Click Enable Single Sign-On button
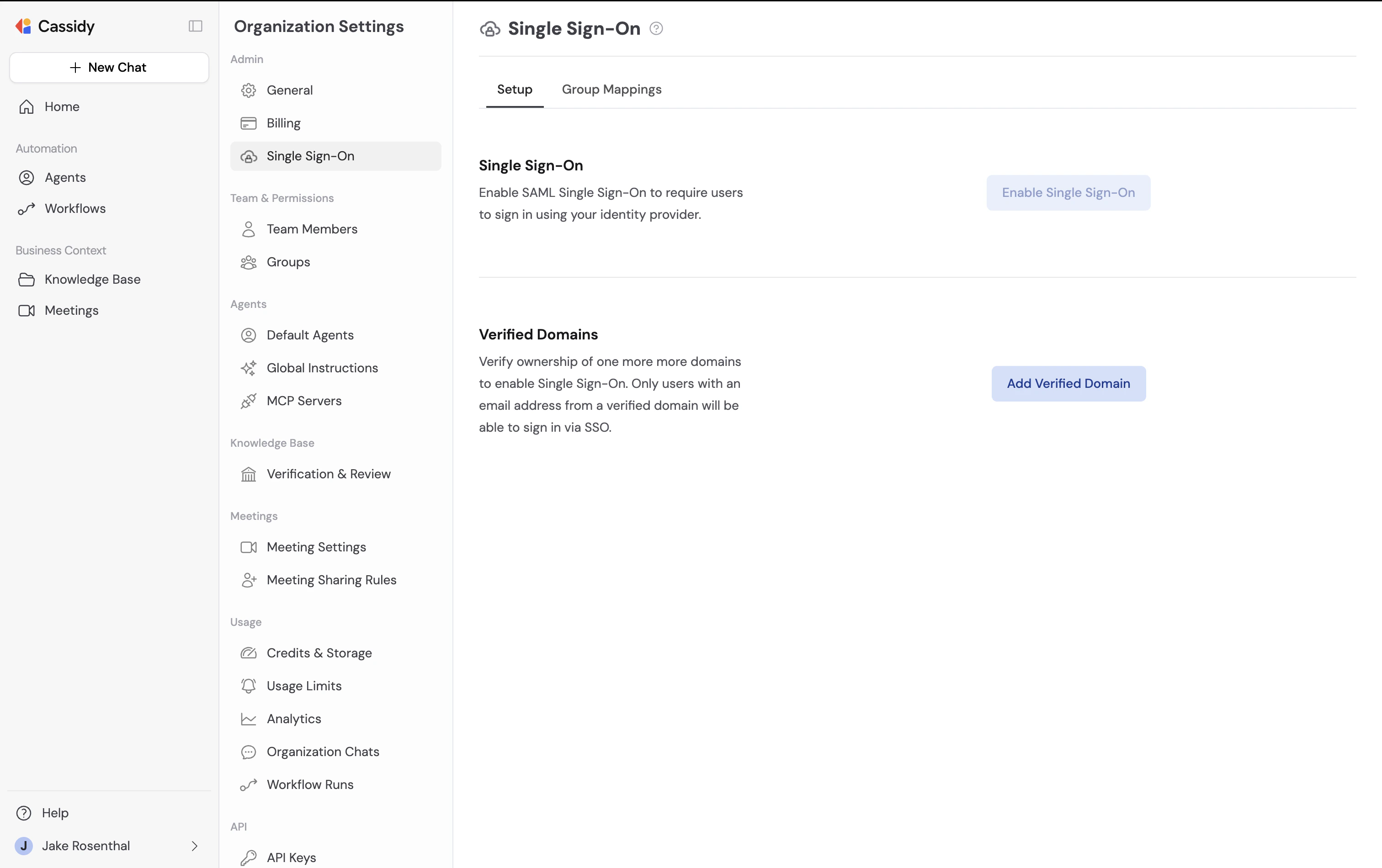This screenshot has width=1382, height=868. 1068,192
